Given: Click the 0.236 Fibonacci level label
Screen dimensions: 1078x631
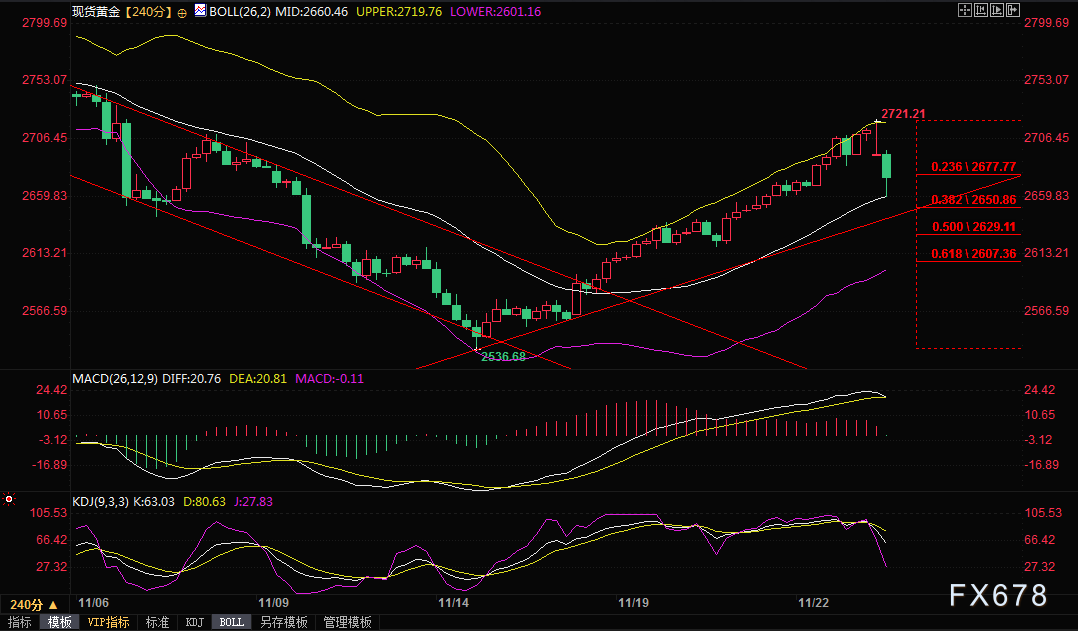Looking at the screenshot, I should [972, 166].
